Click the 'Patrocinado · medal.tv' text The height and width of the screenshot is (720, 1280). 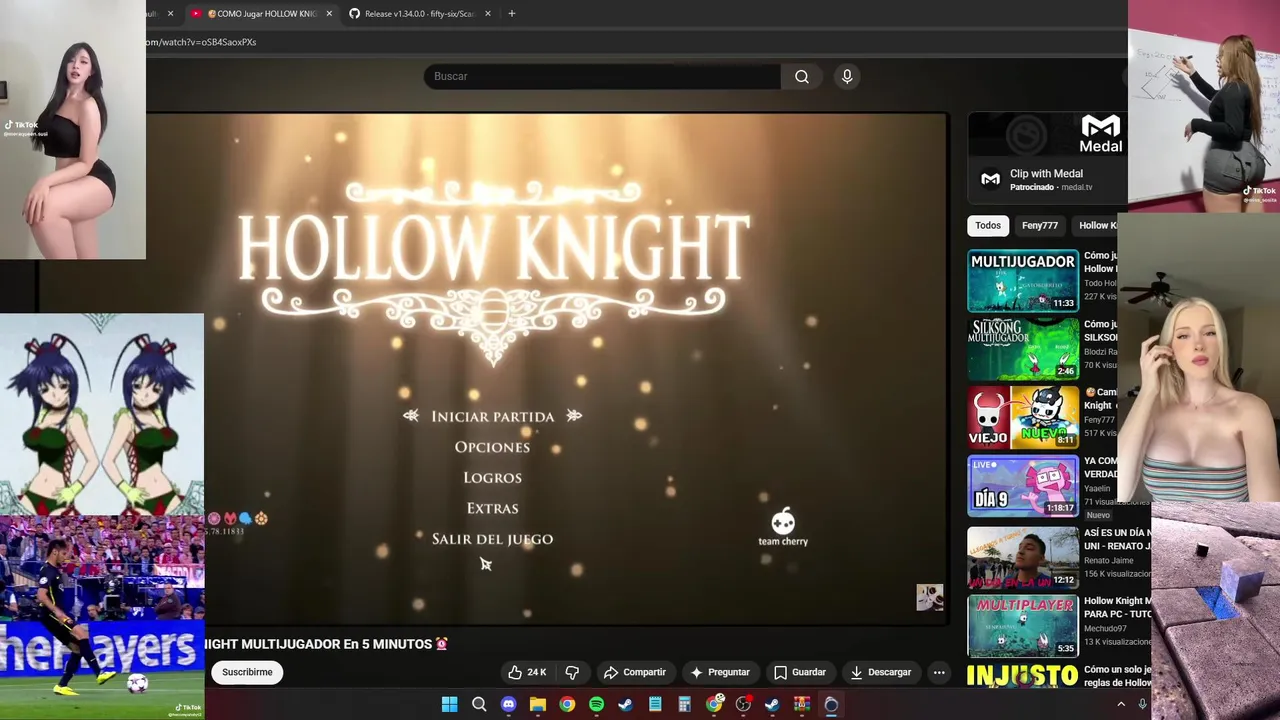1051,187
